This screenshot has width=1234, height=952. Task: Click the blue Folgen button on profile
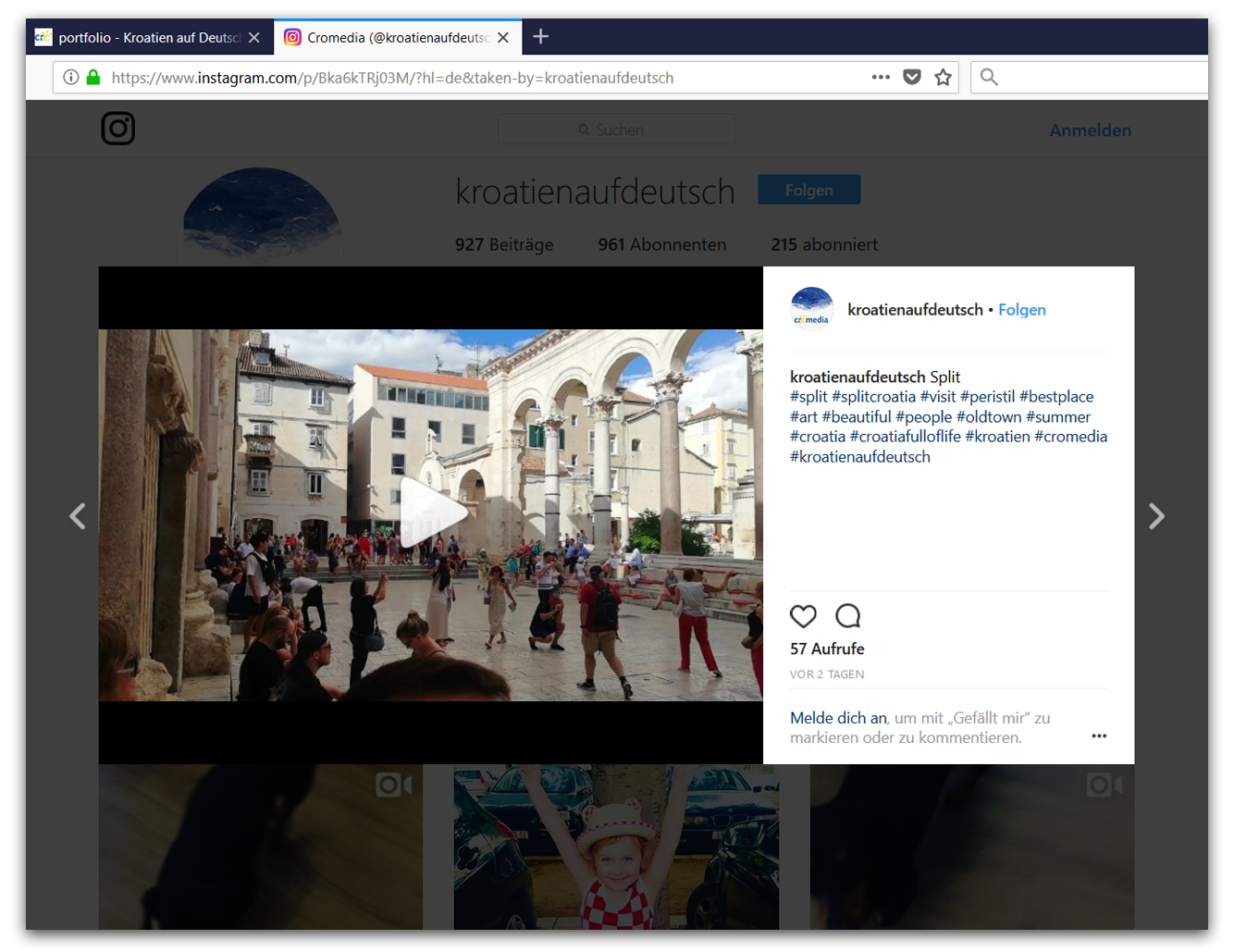pos(809,190)
